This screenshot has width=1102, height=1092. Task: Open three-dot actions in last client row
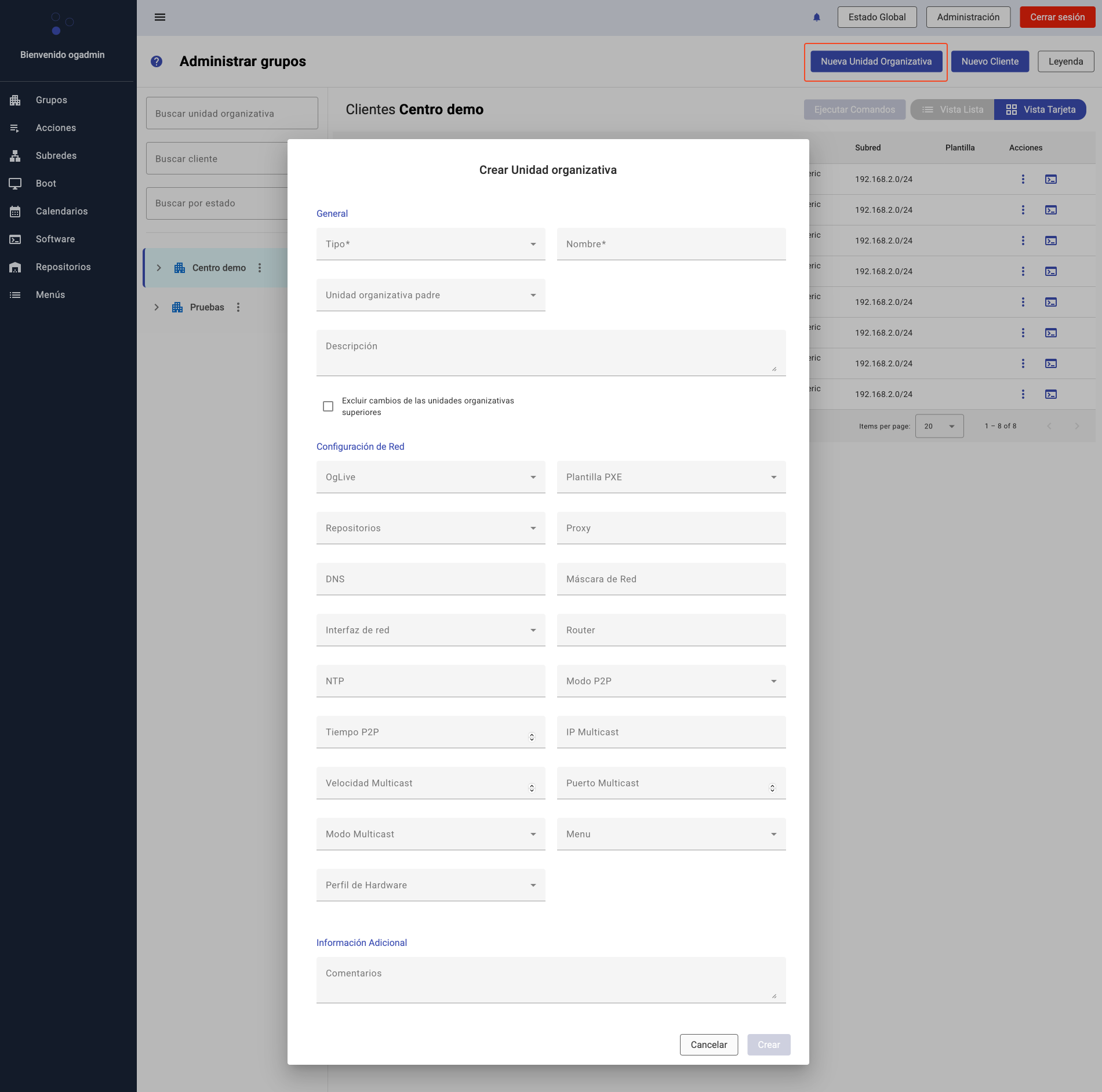[x=1023, y=394]
